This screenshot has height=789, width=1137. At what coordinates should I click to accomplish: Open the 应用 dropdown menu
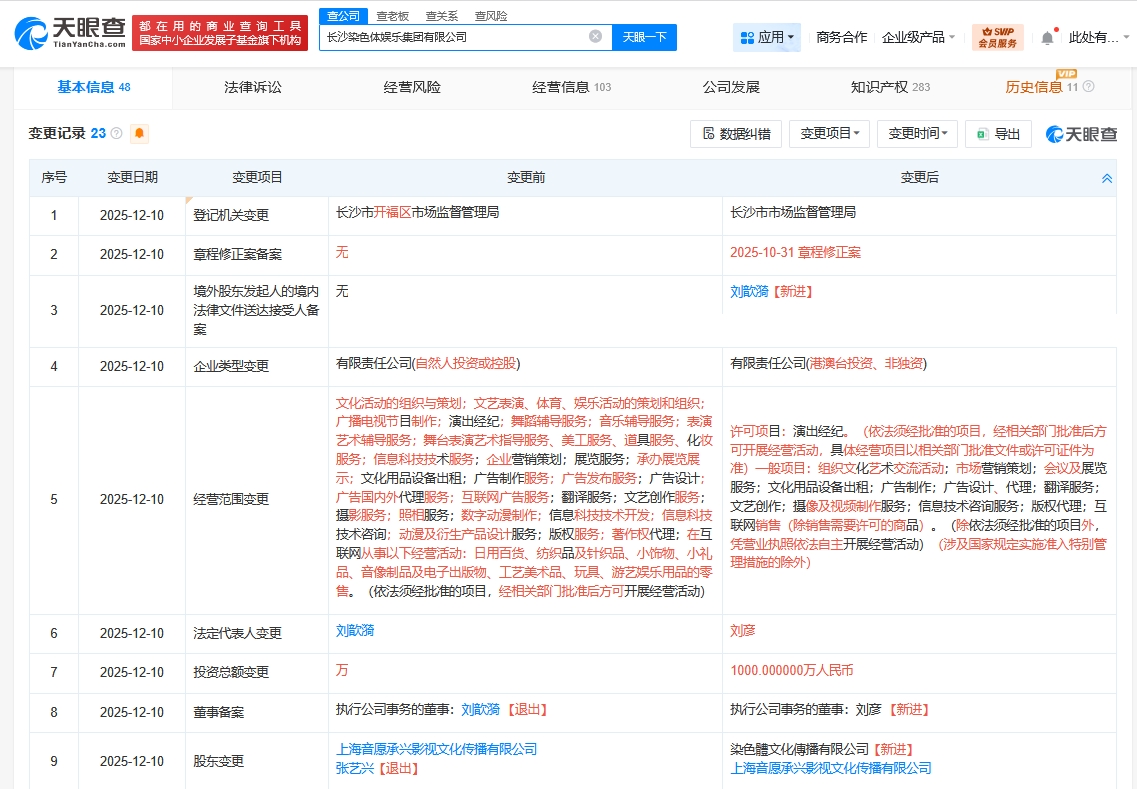[767, 38]
